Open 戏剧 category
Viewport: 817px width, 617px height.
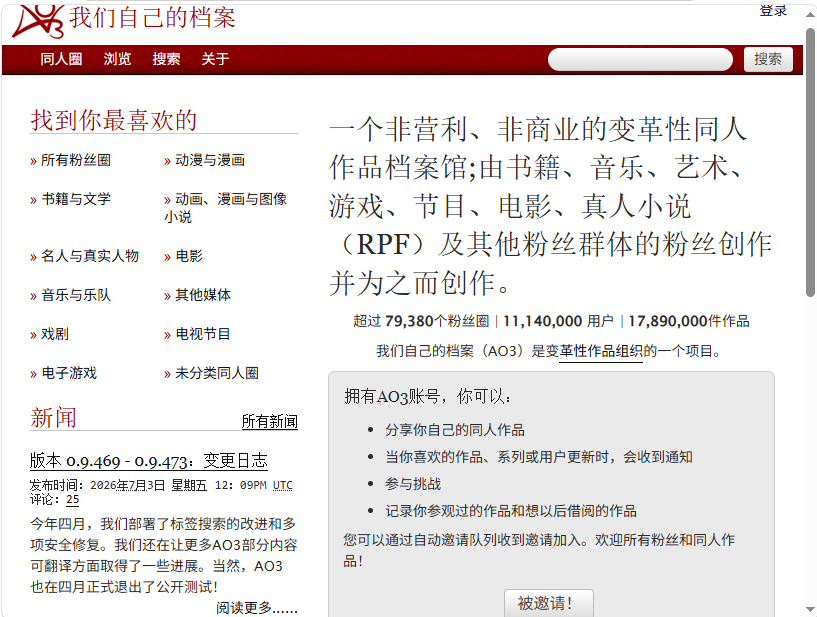tap(55, 334)
